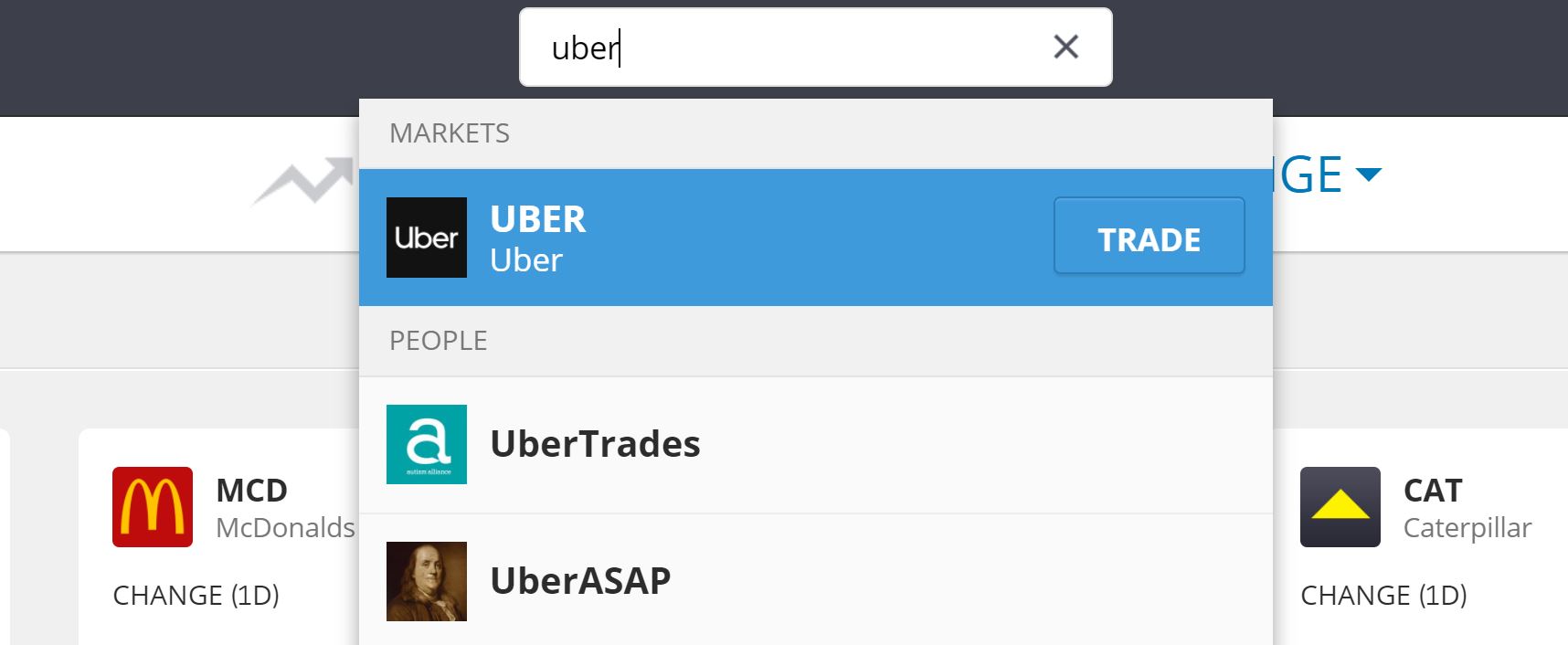The height and width of the screenshot is (645, 1568).
Task: Select the CAT ticker label
Action: [x=1432, y=490]
